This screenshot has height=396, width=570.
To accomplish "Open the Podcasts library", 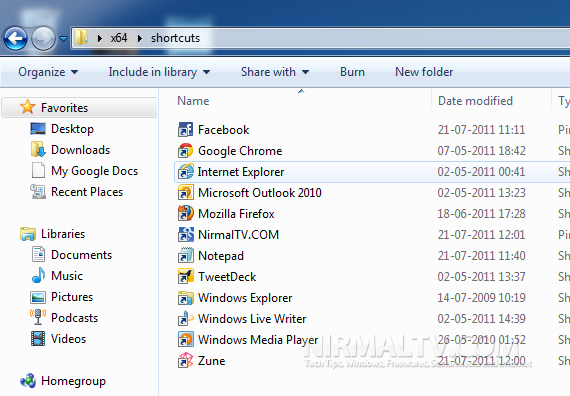I will (x=75, y=318).
